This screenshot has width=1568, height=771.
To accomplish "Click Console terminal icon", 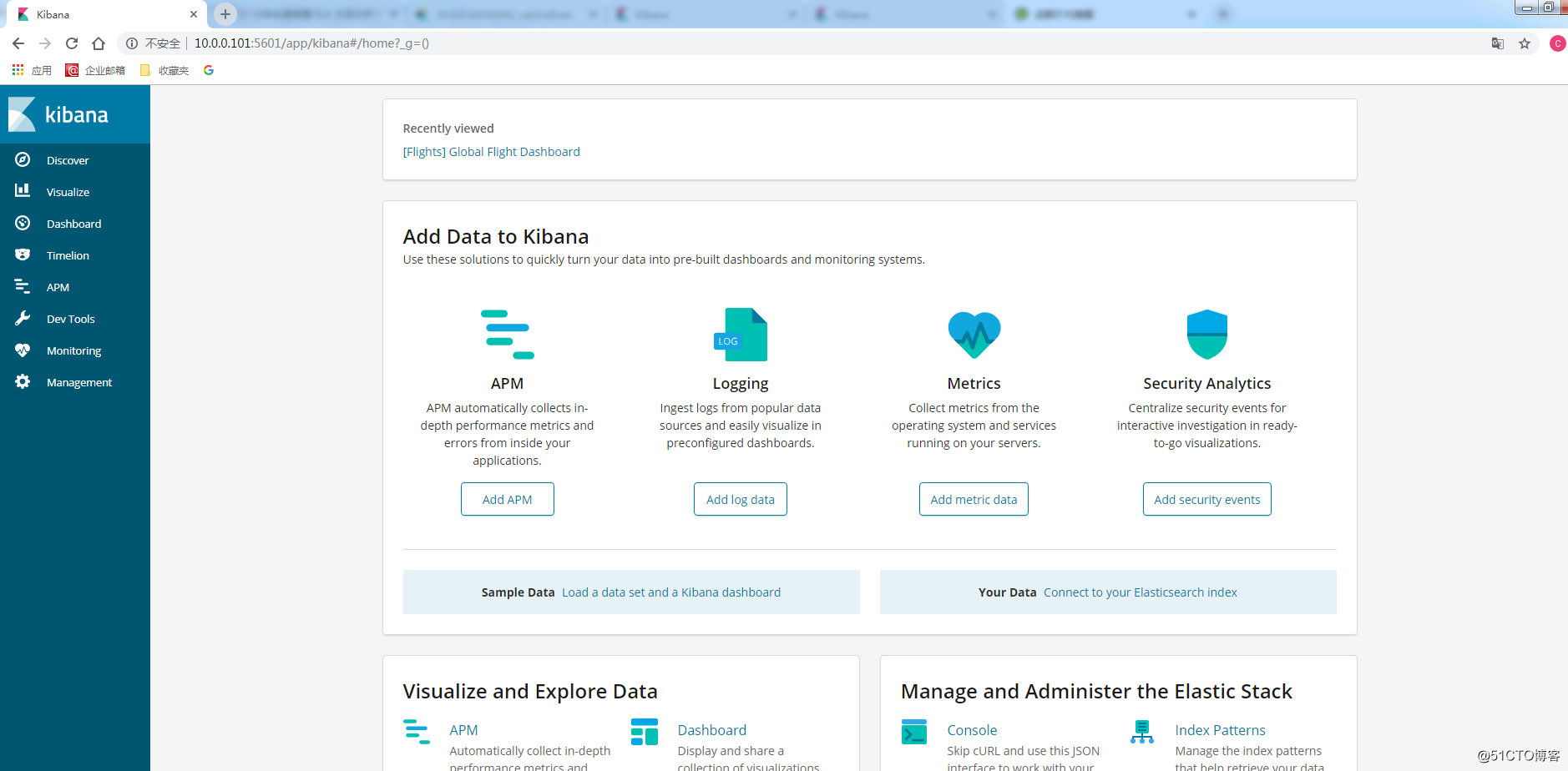I will pyautogui.click(x=914, y=732).
